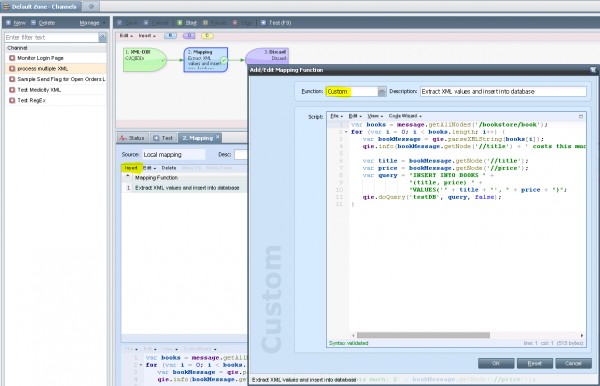Click the Default Zone - Channels tab
This screenshot has width=600, height=386.
41,7
